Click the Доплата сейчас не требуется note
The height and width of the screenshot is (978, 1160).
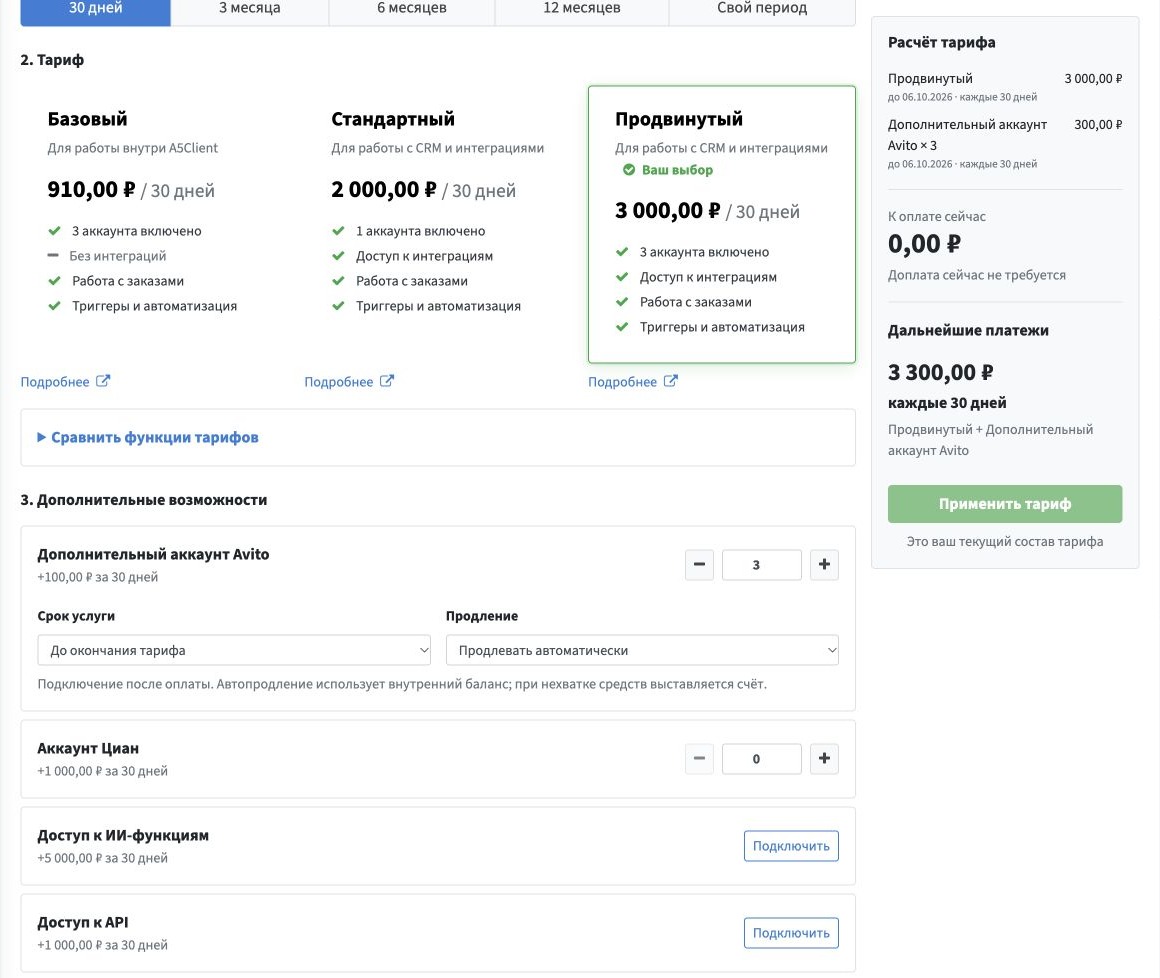(x=977, y=275)
